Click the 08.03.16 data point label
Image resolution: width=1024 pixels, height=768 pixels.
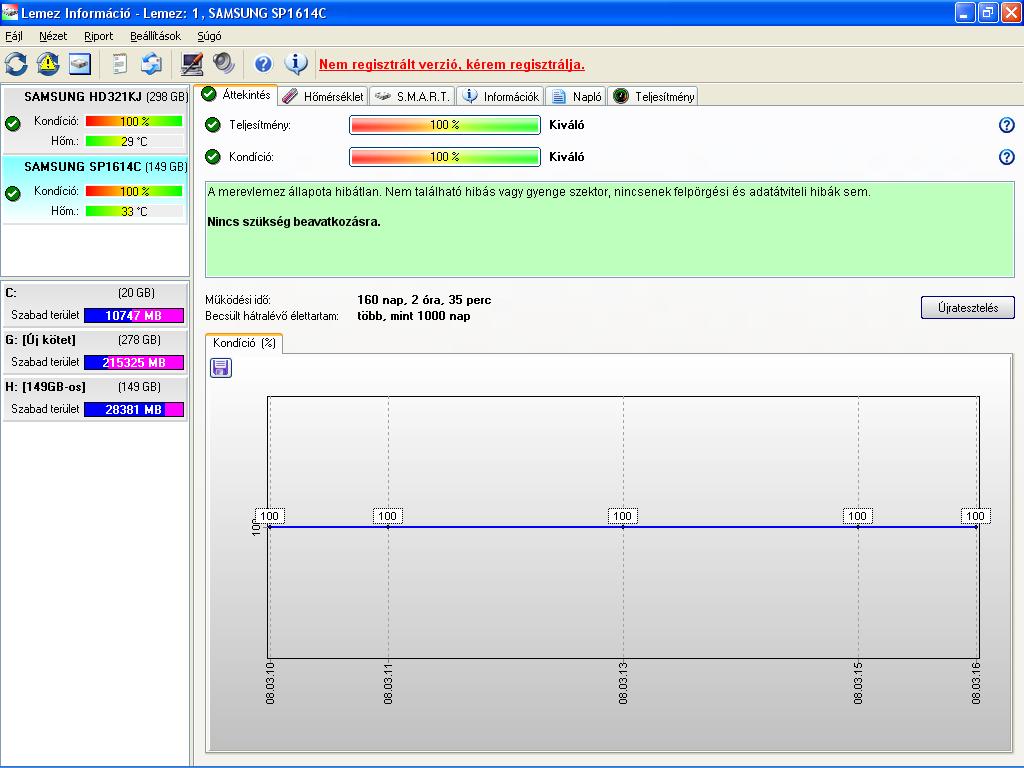(975, 516)
